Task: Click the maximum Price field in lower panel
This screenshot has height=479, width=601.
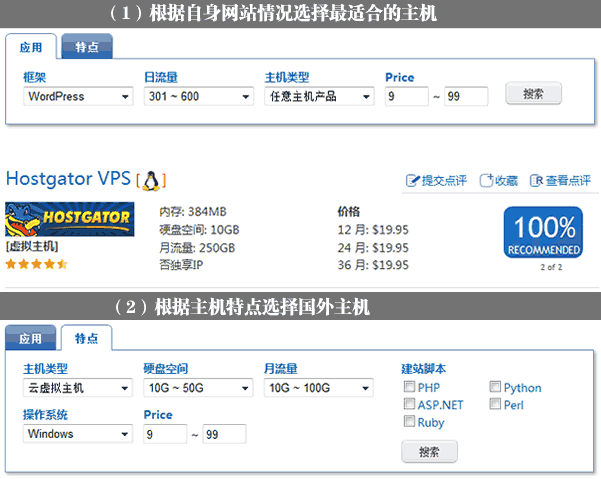Action: click(225, 434)
